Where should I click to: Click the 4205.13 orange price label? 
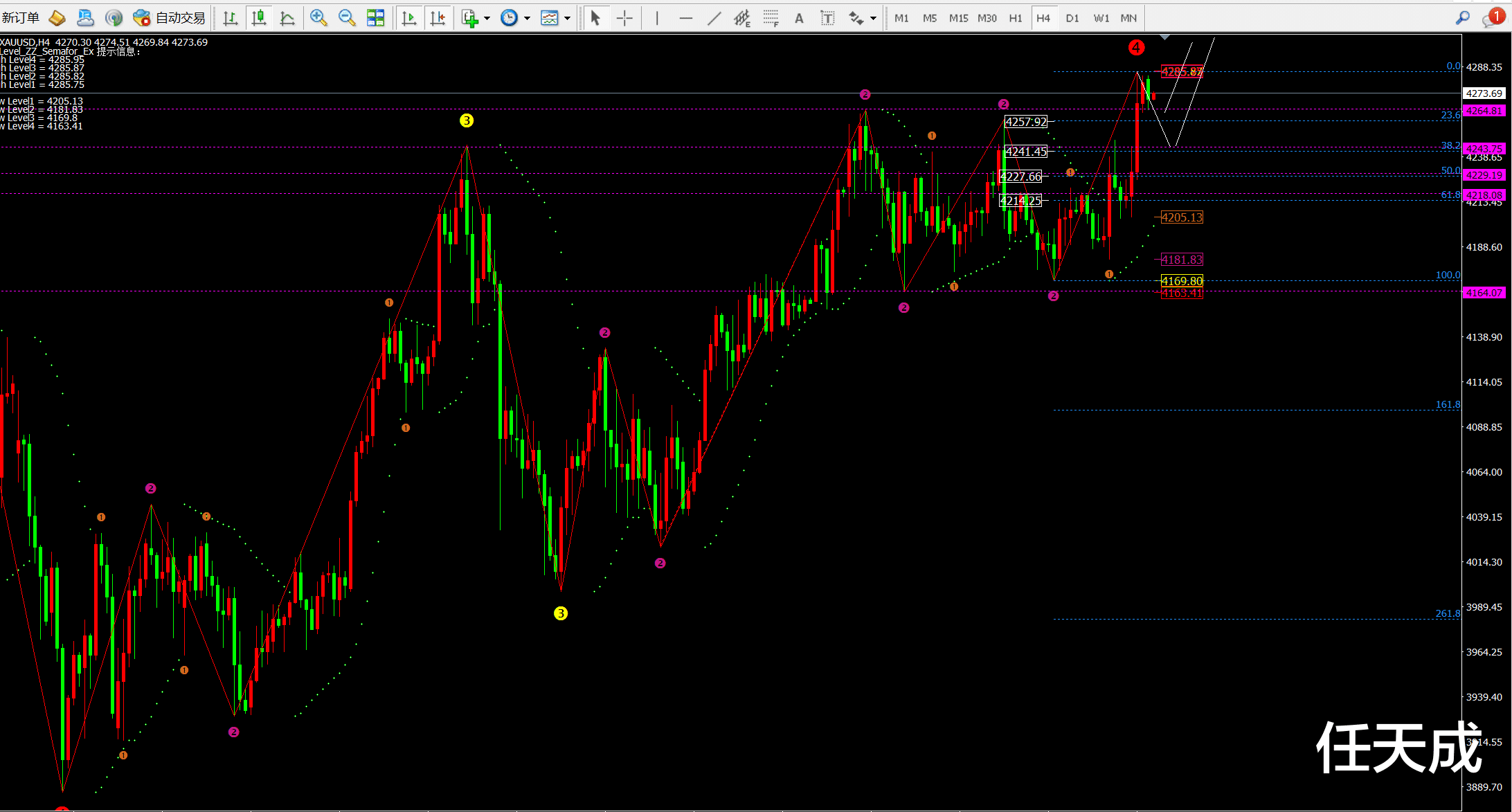tap(1182, 217)
